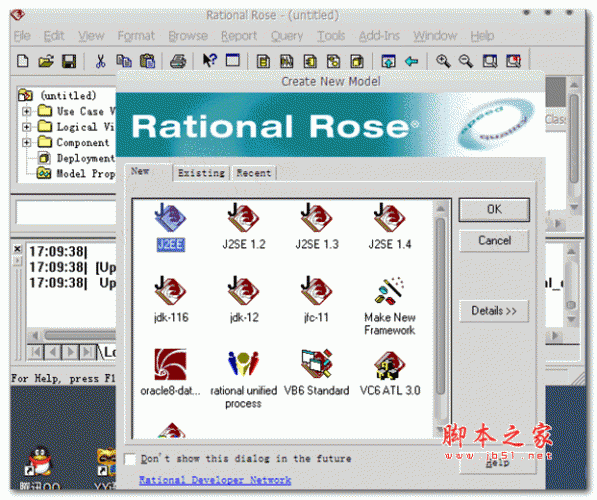Switch to the Recent tab
This screenshot has height=500, width=597.
click(254, 173)
